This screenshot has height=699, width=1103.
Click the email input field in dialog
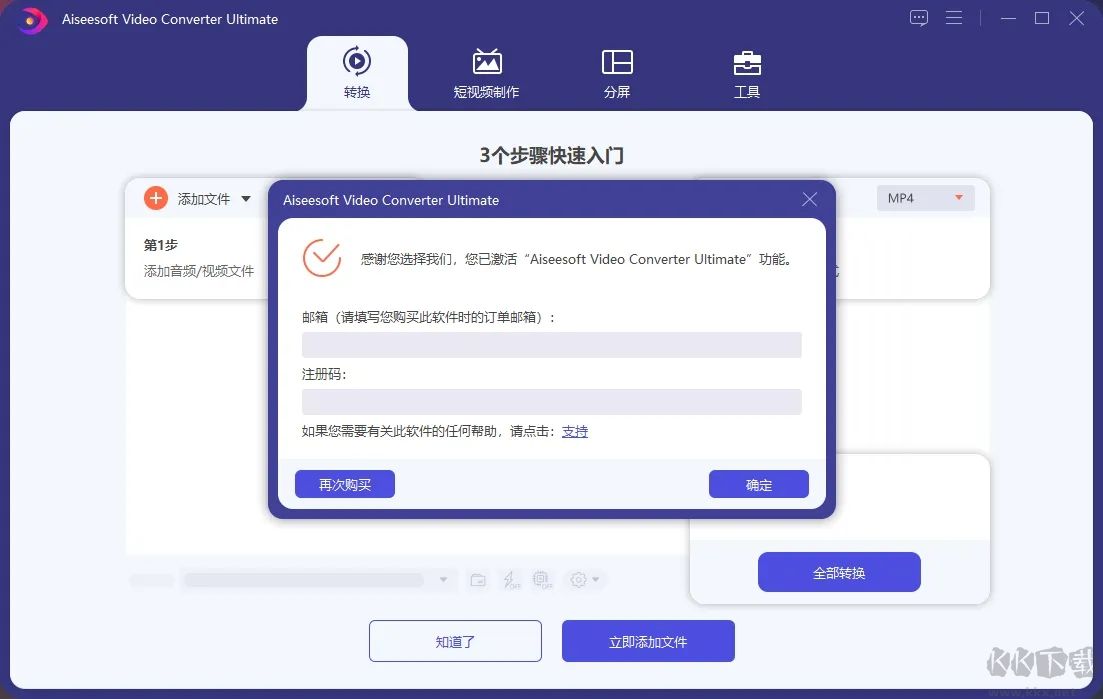(551, 344)
